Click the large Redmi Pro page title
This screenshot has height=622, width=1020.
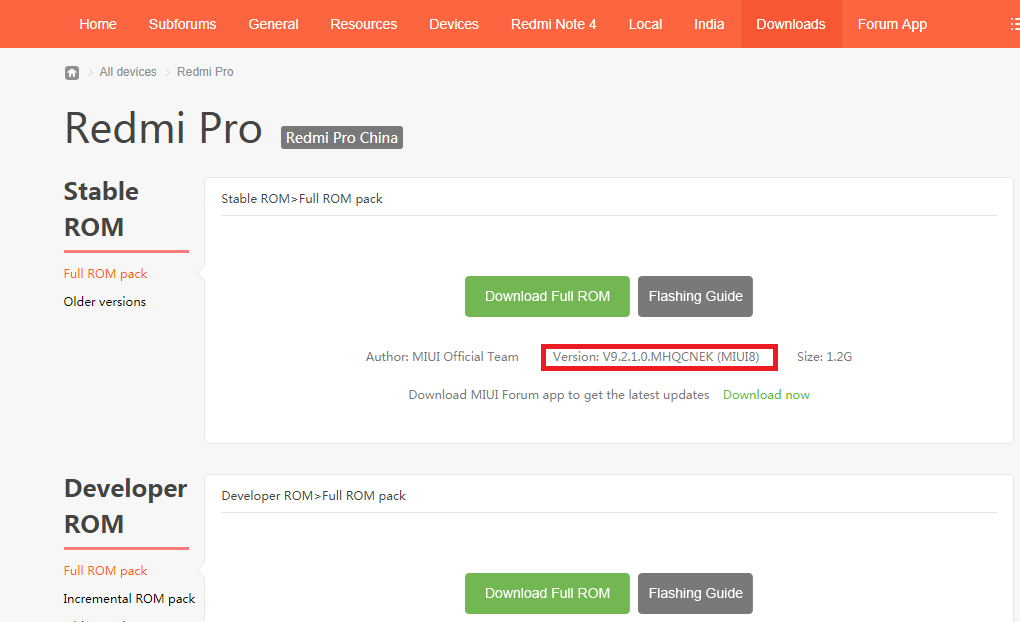click(163, 128)
